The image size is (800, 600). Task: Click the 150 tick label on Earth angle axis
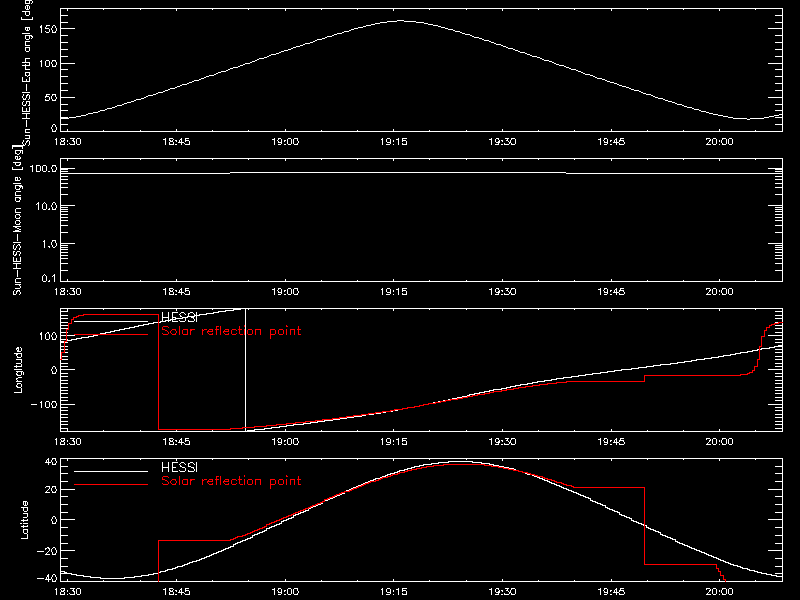click(47, 29)
